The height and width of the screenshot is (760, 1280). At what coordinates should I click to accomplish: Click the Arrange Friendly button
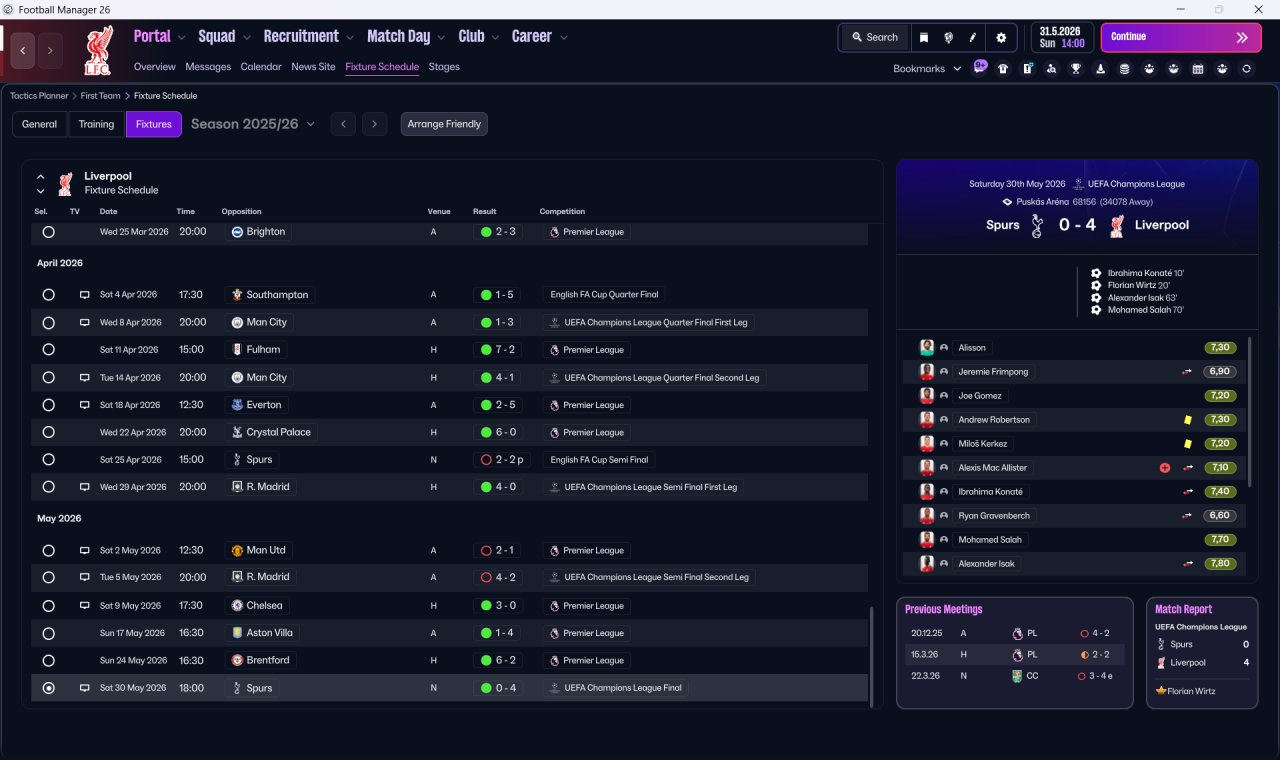pyautogui.click(x=444, y=124)
